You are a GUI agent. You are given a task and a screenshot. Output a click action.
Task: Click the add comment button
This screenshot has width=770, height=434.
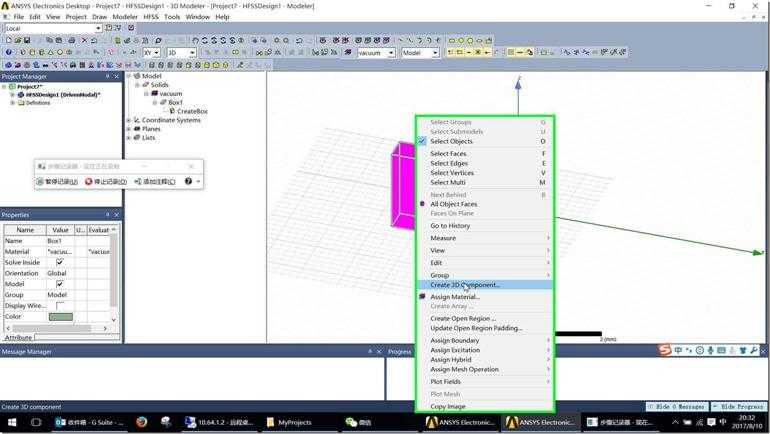click(x=155, y=182)
